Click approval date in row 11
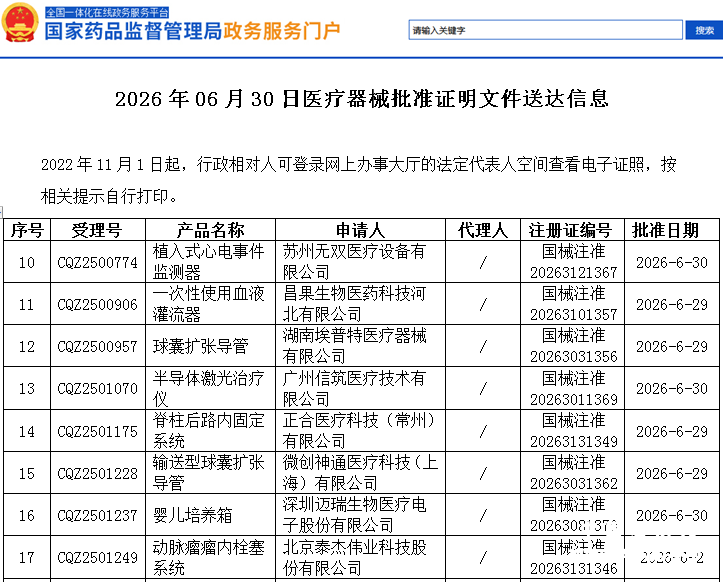 [x=672, y=304]
